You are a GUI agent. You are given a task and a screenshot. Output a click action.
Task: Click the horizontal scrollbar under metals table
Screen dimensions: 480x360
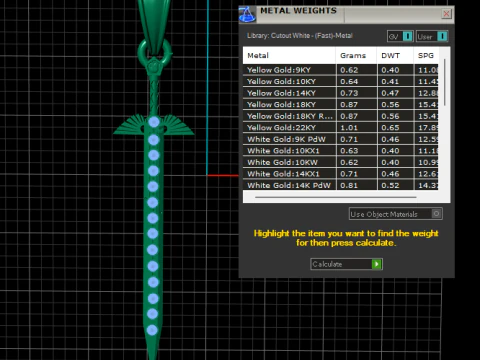336,197
